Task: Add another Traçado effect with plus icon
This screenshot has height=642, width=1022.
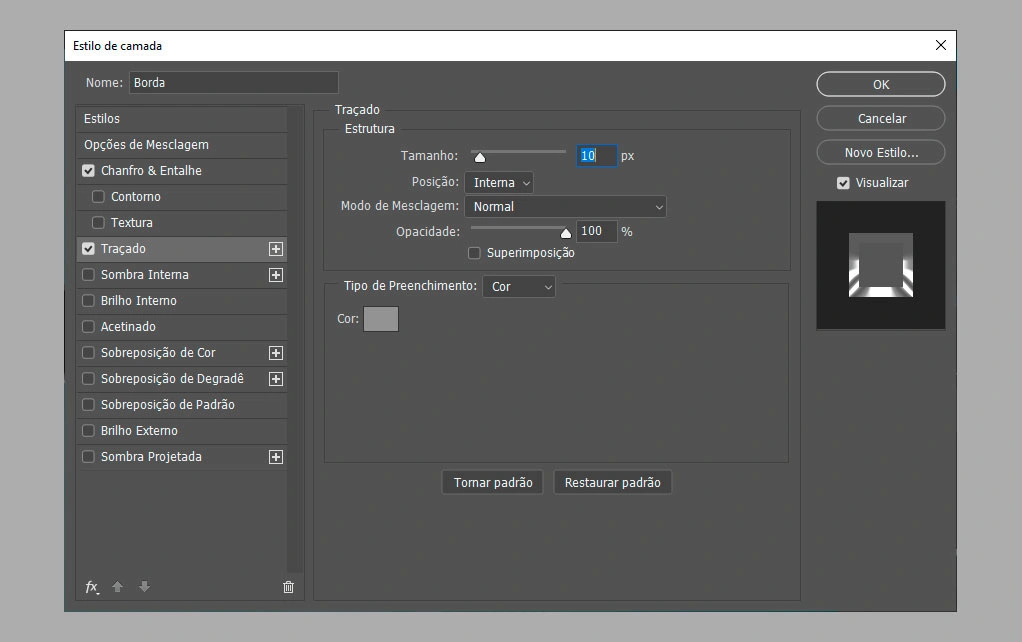Action: [x=276, y=249]
